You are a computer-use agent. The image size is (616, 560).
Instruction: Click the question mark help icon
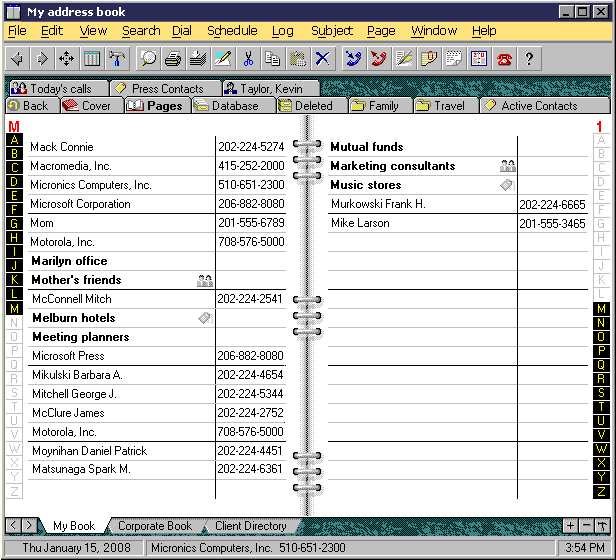pyautogui.click(x=529, y=59)
